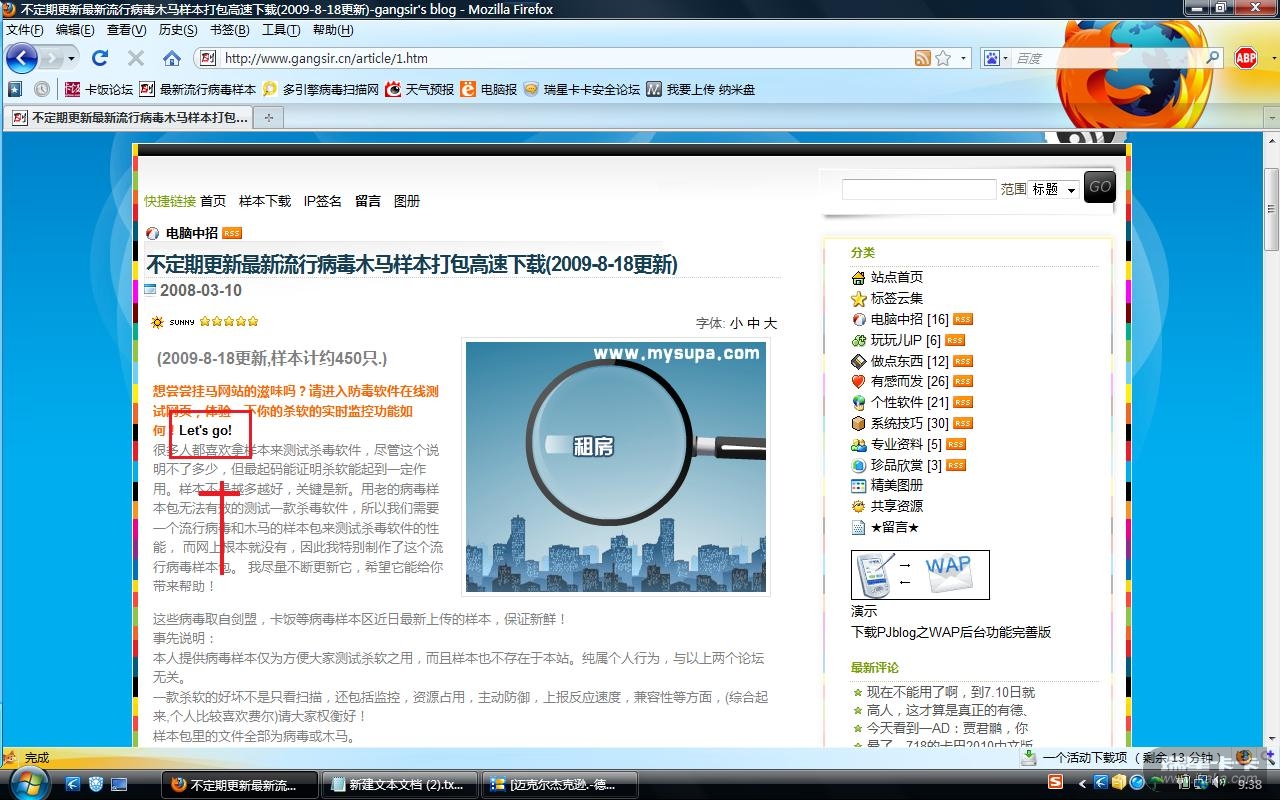Click the RSS feed icon in address bar
1280x800 pixels.
coord(922,58)
